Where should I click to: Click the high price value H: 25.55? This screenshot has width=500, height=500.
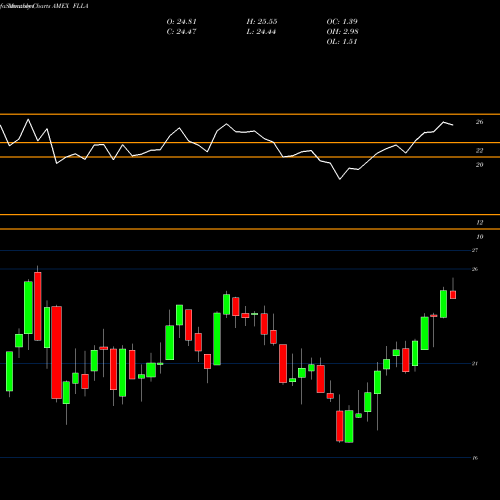262,22
